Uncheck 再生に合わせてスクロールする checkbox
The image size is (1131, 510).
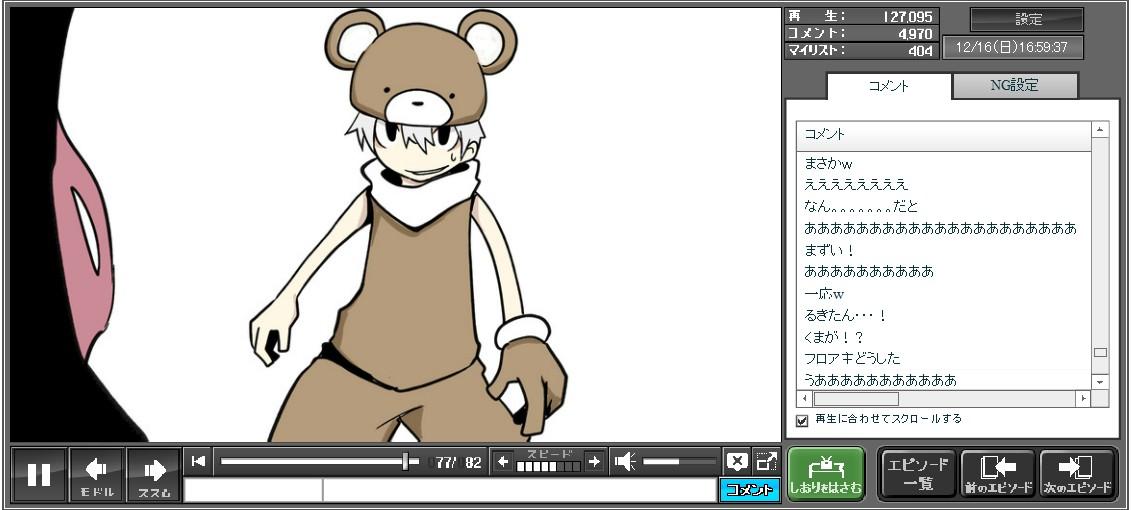click(x=802, y=420)
